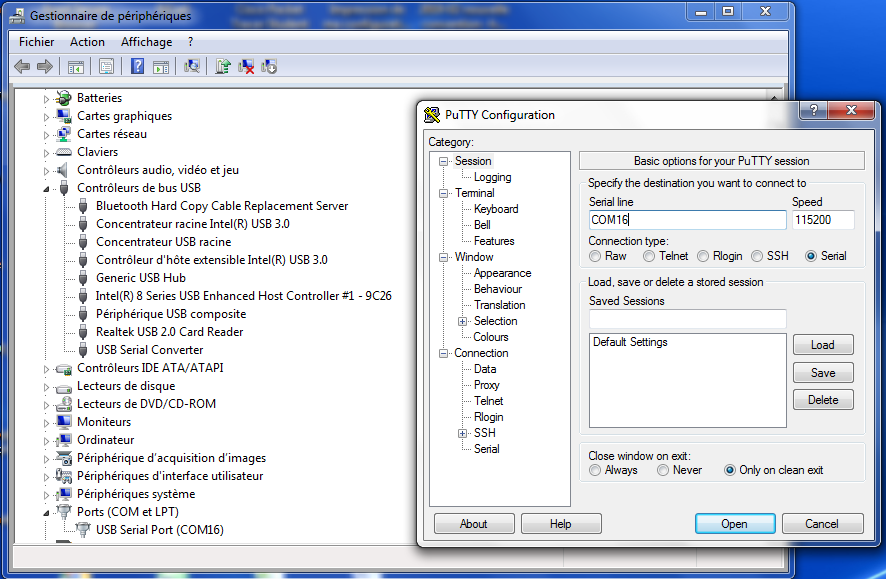
Task: Scan for hardware changes toolbar icon
Action: [192, 67]
